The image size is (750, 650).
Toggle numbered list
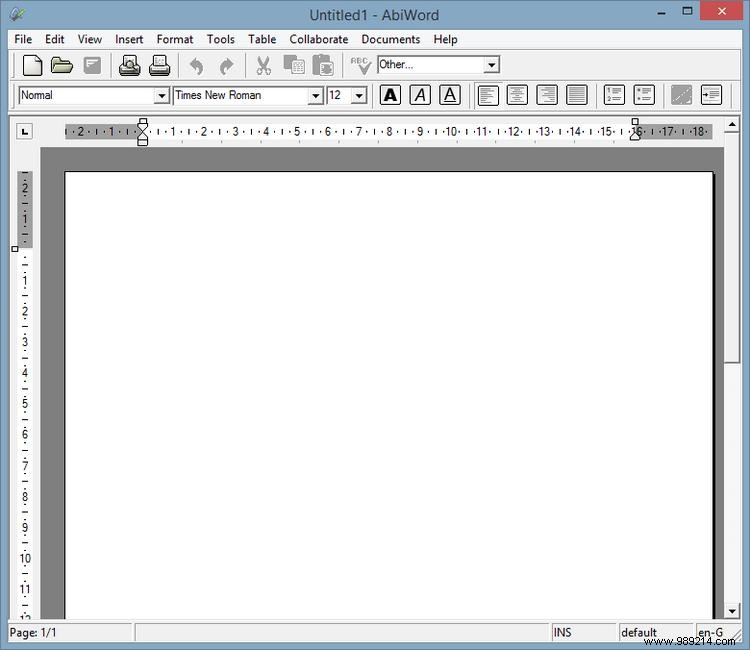(x=614, y=95)
